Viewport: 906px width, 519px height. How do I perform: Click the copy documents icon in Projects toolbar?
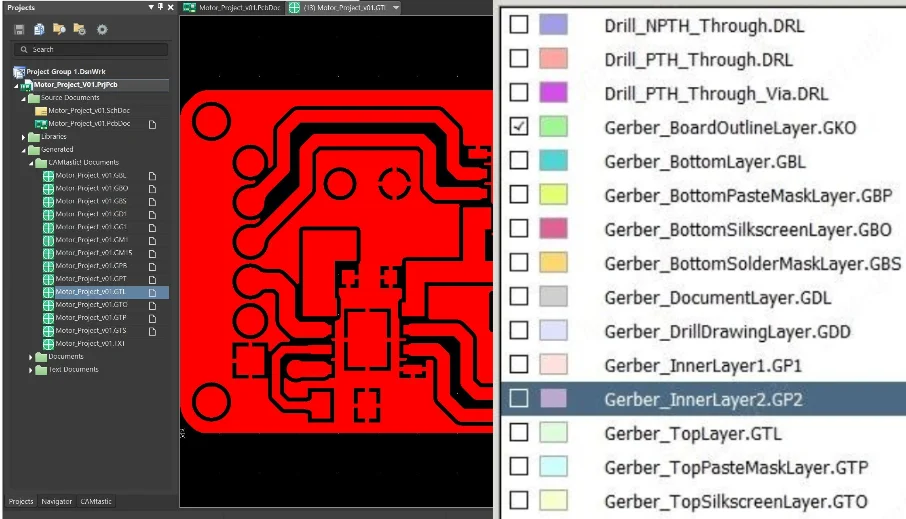(39, 30)
